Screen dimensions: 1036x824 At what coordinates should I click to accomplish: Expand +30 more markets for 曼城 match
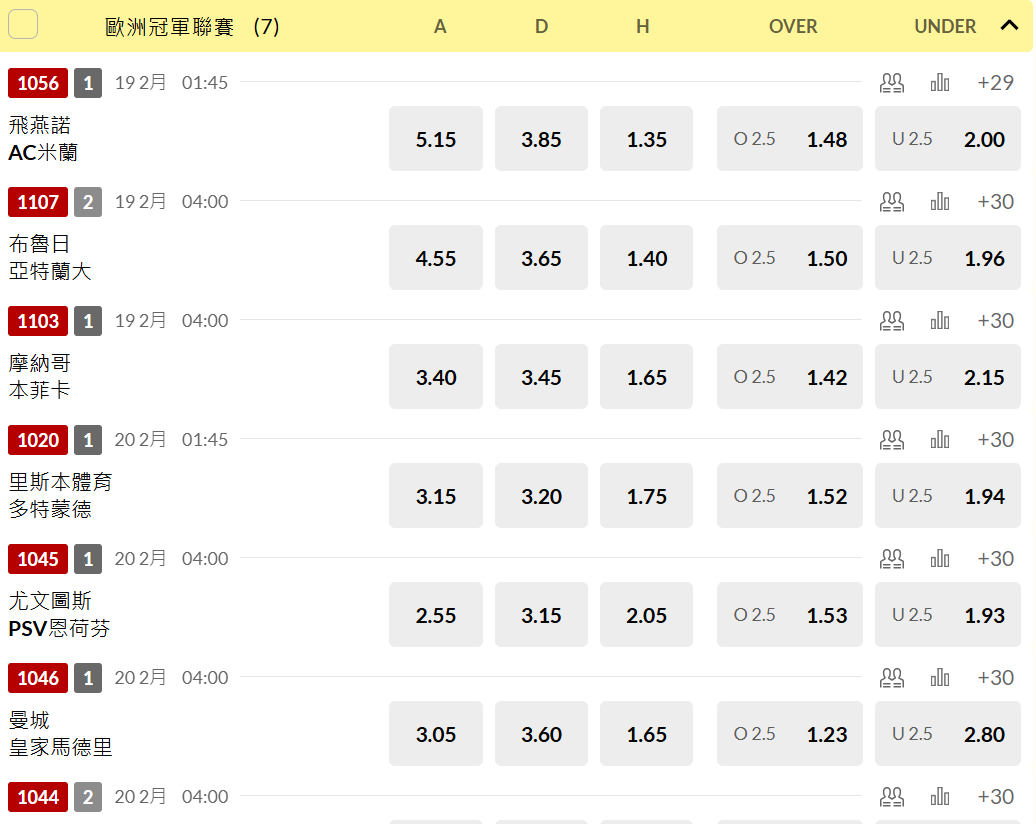(995, 678)
